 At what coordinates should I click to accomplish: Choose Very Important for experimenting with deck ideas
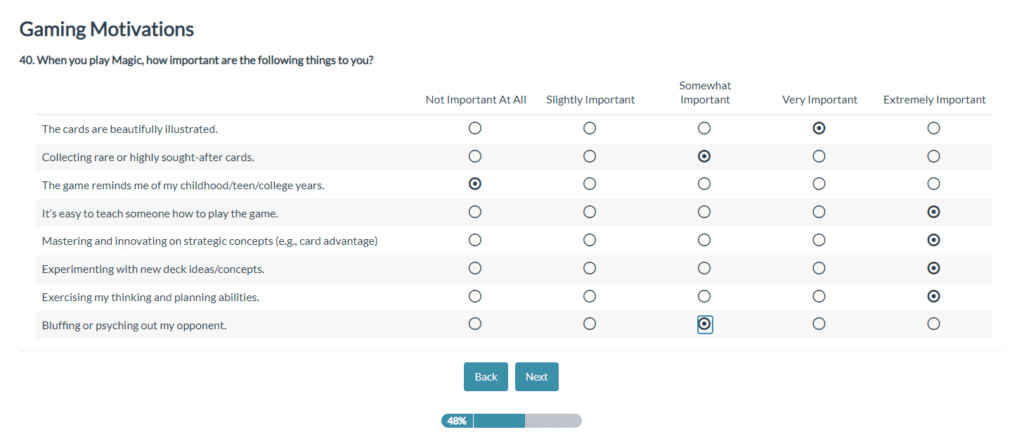point(819,268)
